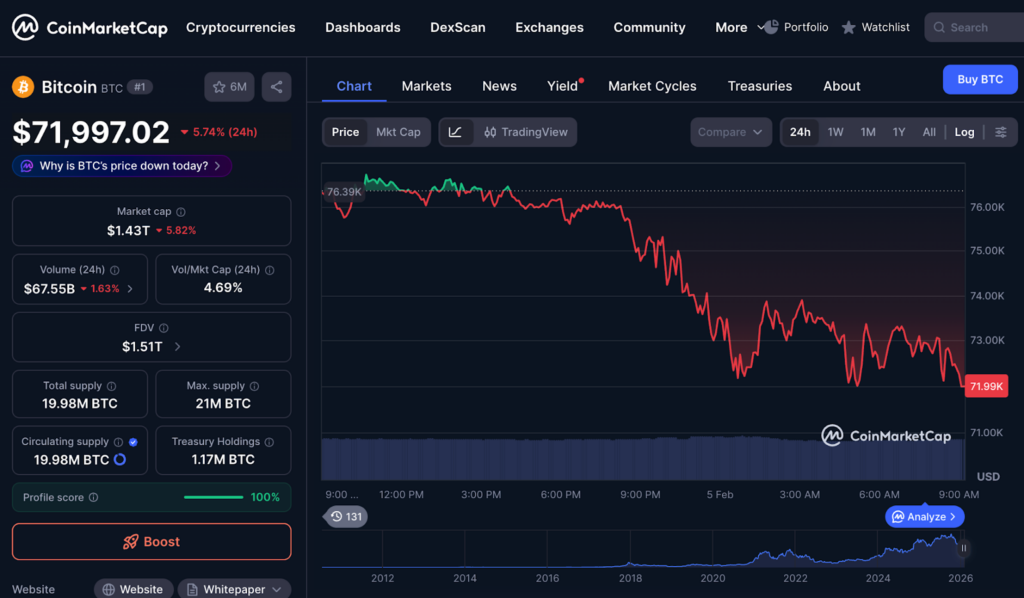Open the Compare dropdown

(x=730, y=132)
